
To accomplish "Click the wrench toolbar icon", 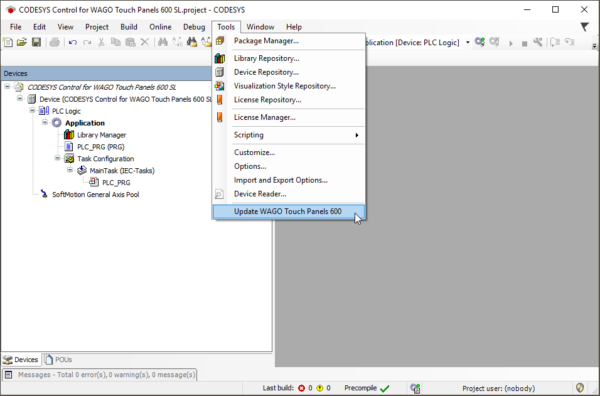I will click(538, 42).
